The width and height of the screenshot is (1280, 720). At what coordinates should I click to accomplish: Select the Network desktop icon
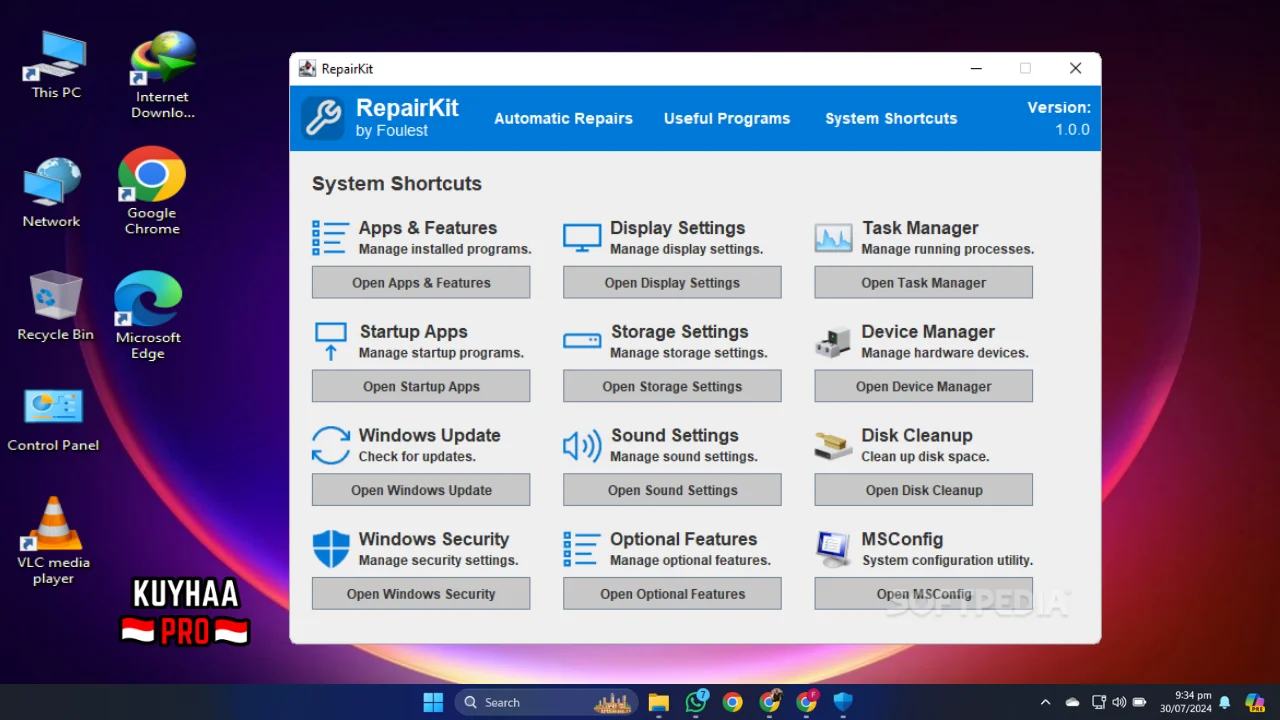coord(52,193)
